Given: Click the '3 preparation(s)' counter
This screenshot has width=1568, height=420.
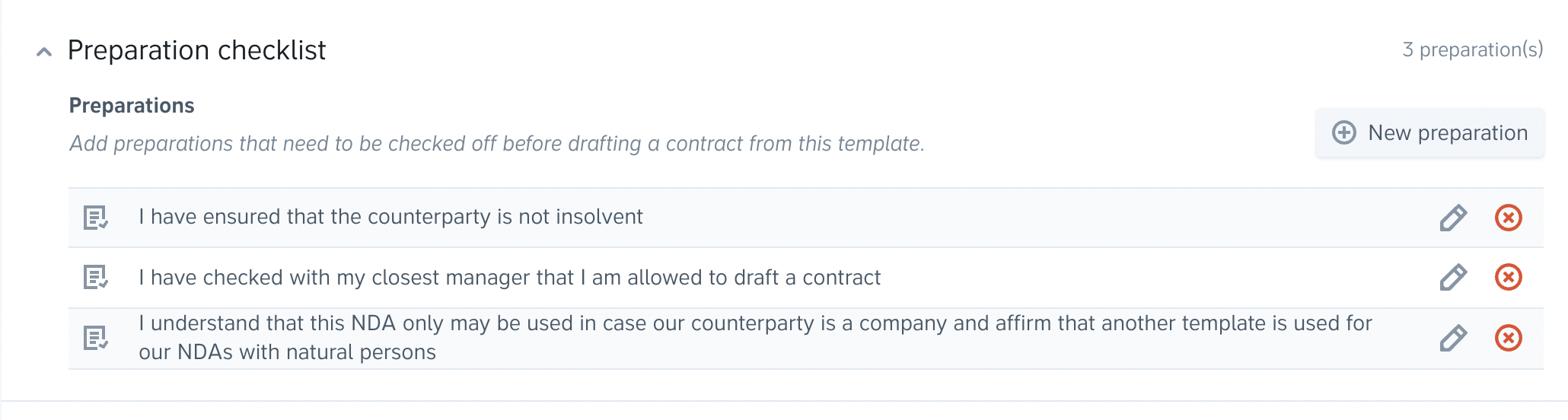Looking at the screenshot, I should 1472,50.
